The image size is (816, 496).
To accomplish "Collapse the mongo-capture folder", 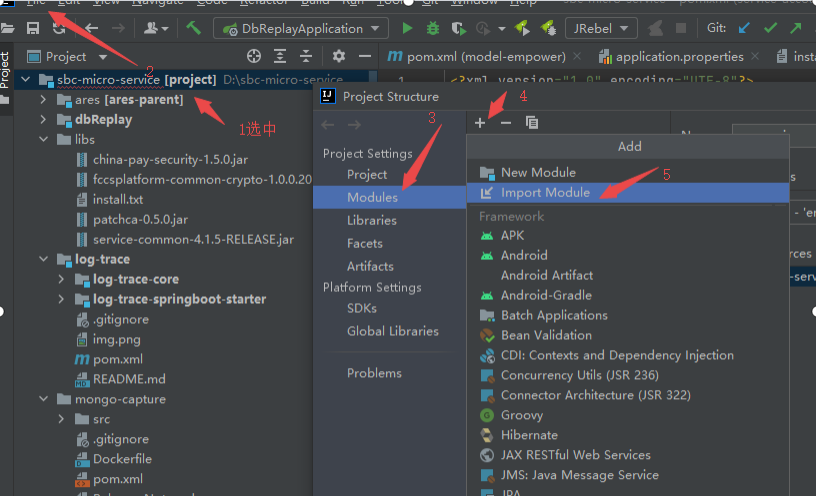I will tap(43, 399).
